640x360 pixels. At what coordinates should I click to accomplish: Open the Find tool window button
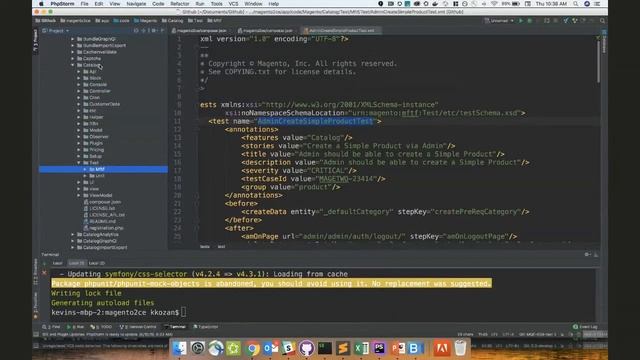[51, 327]
